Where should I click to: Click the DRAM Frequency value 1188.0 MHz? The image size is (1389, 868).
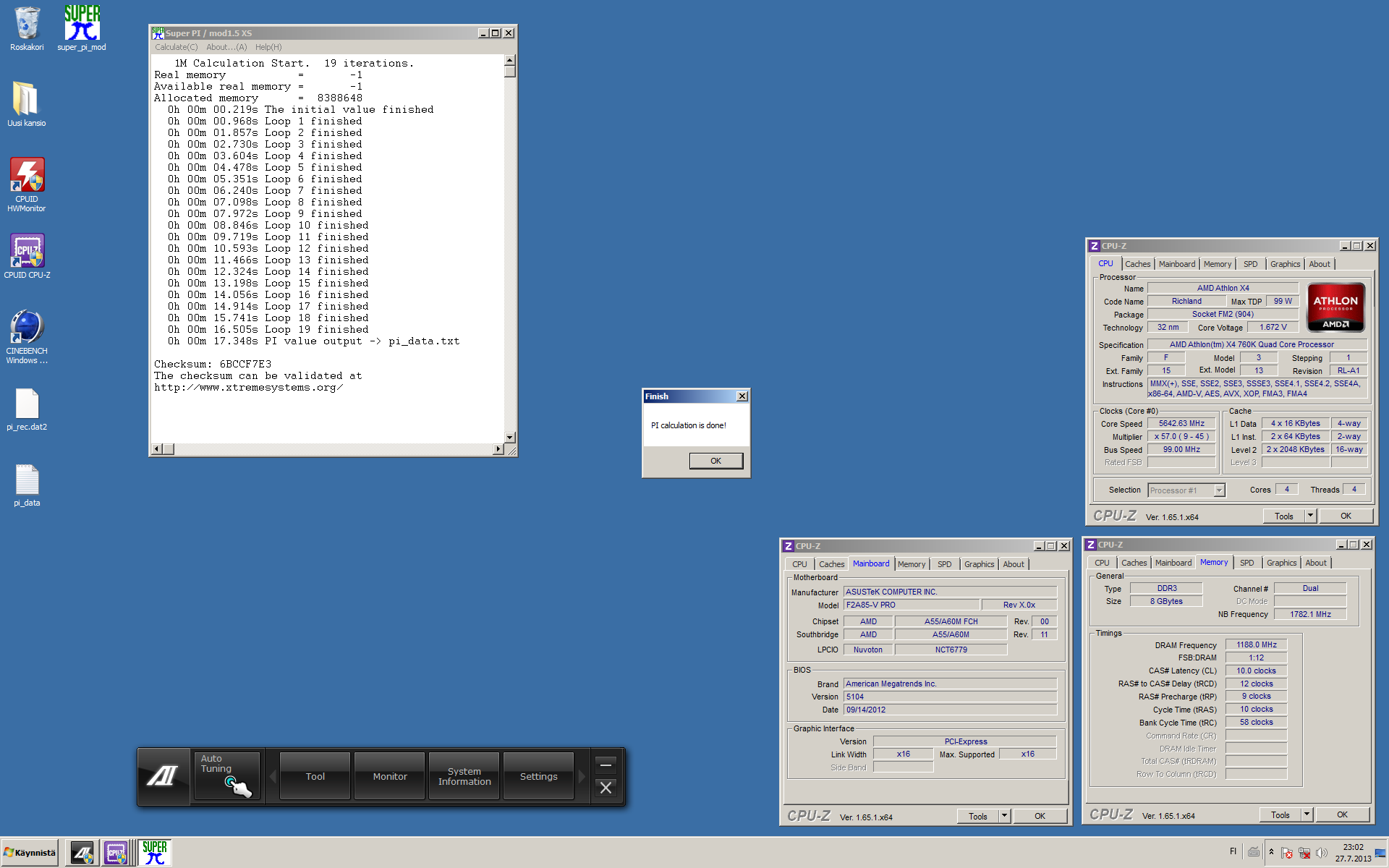(1257, 644)
